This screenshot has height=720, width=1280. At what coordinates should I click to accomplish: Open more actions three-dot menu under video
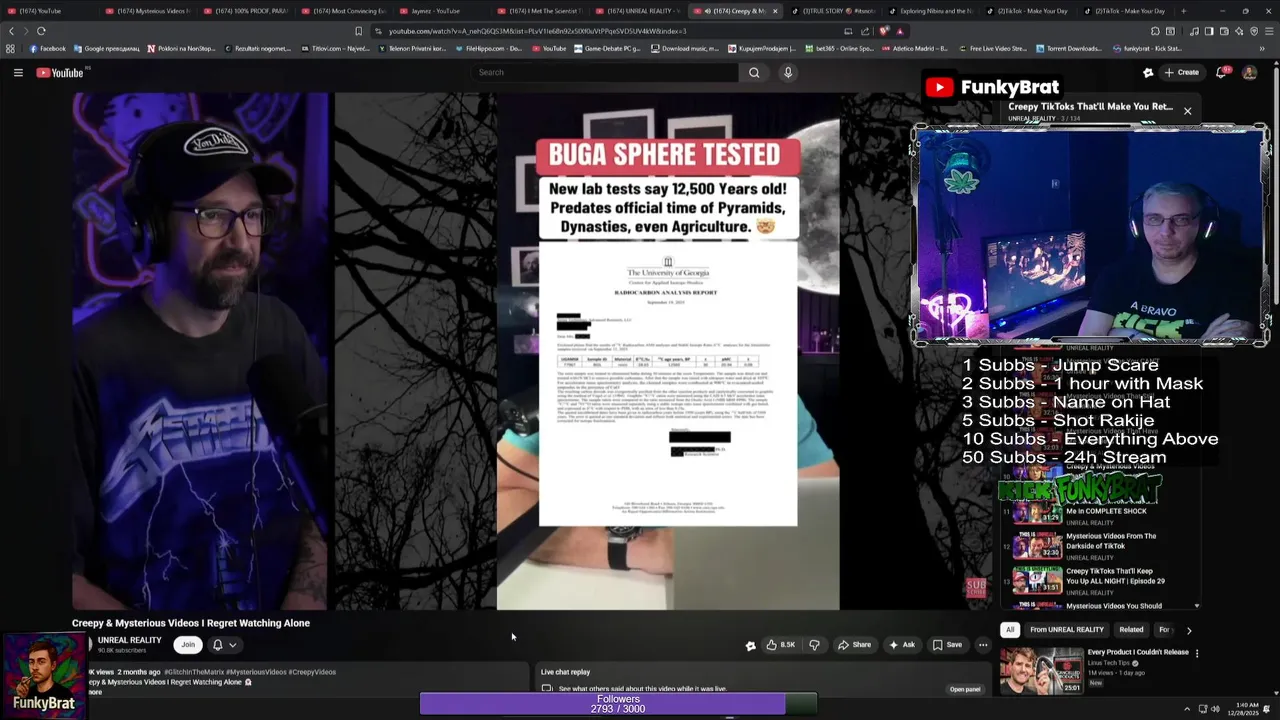[983, 645]
